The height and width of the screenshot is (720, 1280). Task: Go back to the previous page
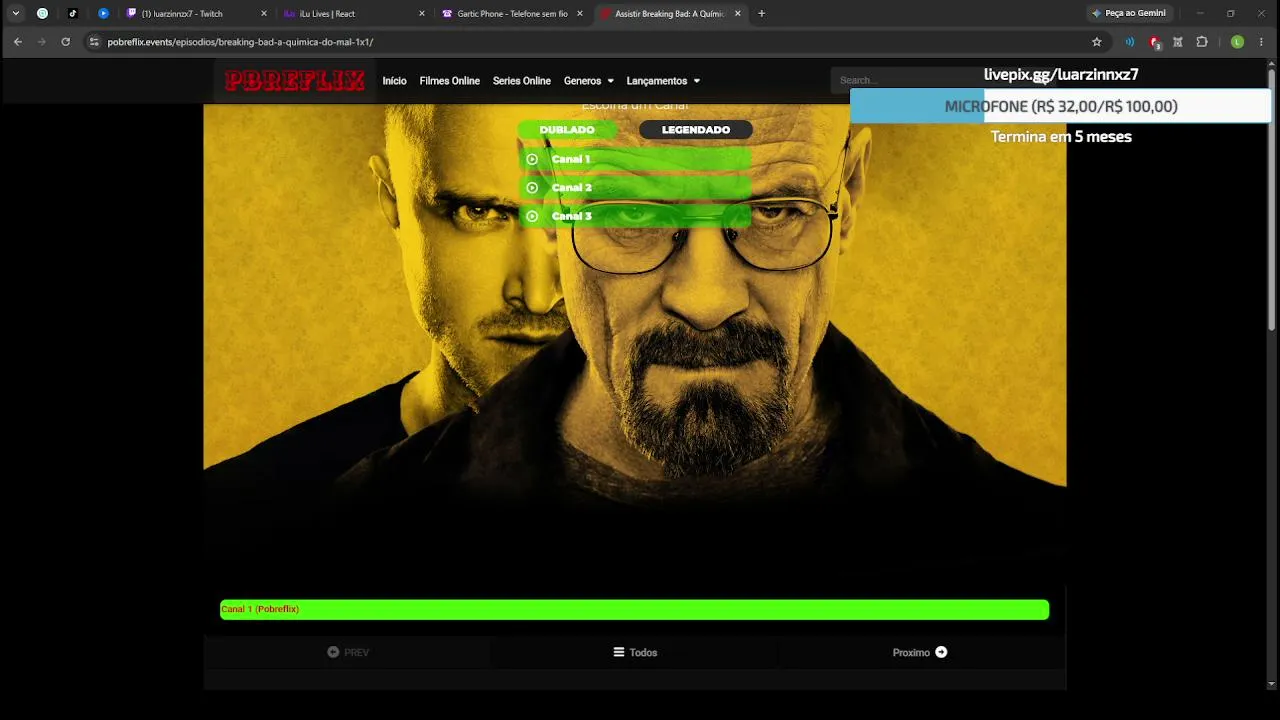pos(18,42)
